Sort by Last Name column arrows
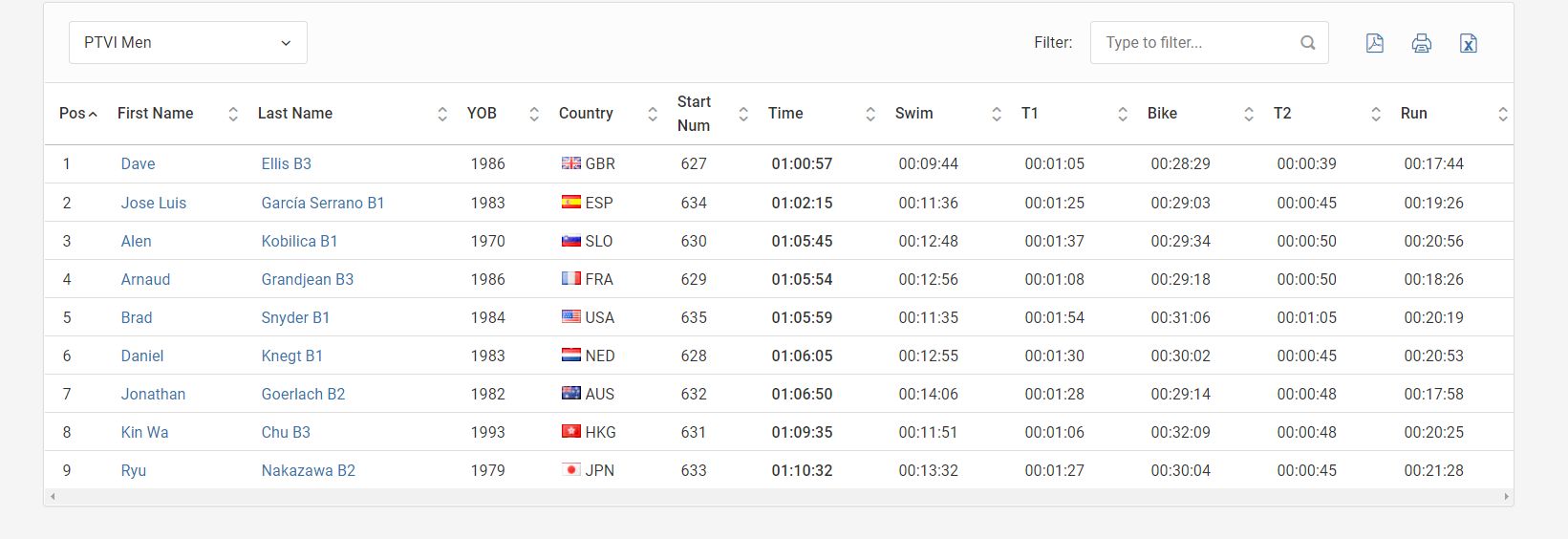This screenshot has height=539, width=1568. 442,114
